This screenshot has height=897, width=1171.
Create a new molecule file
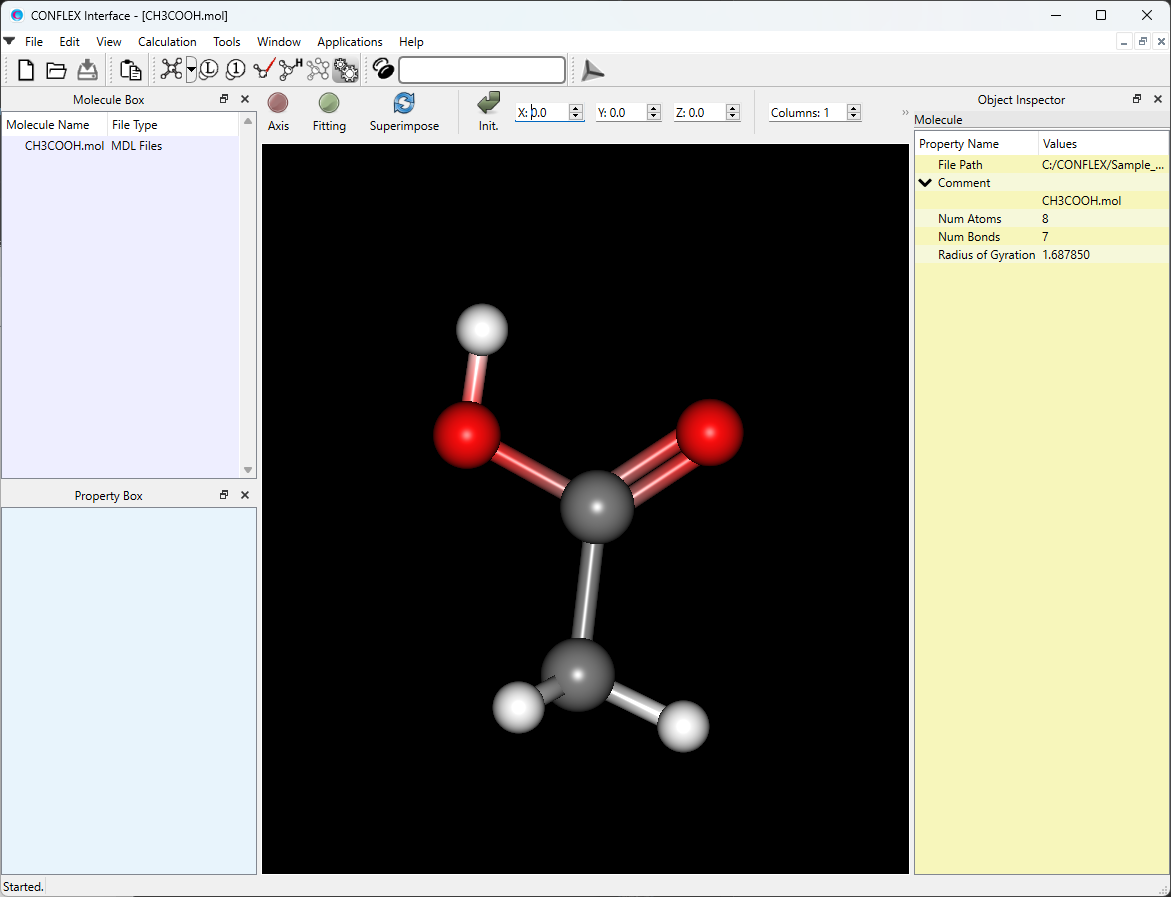[x=25, y=70]
